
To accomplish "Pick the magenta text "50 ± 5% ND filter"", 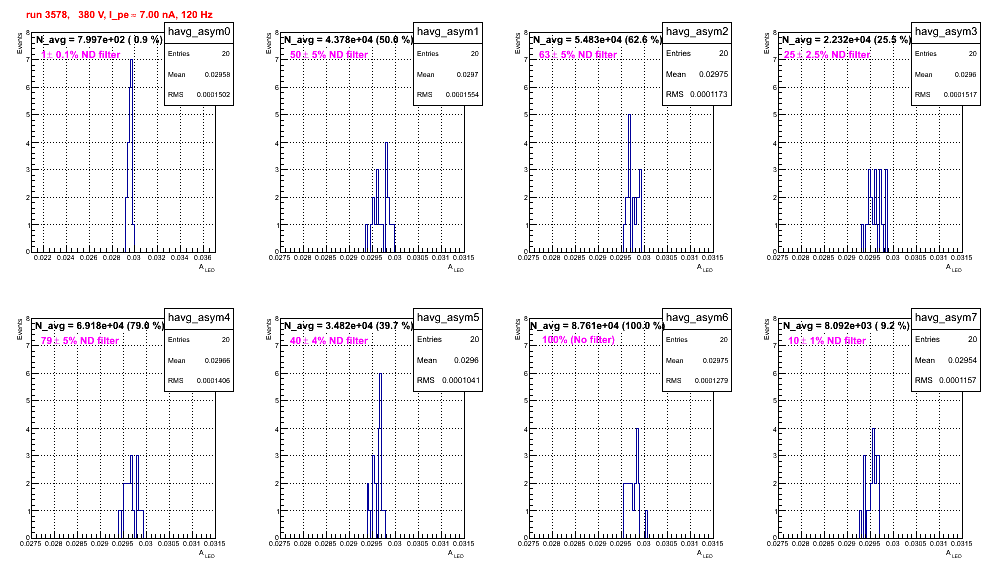I will [x=329, y=55].
